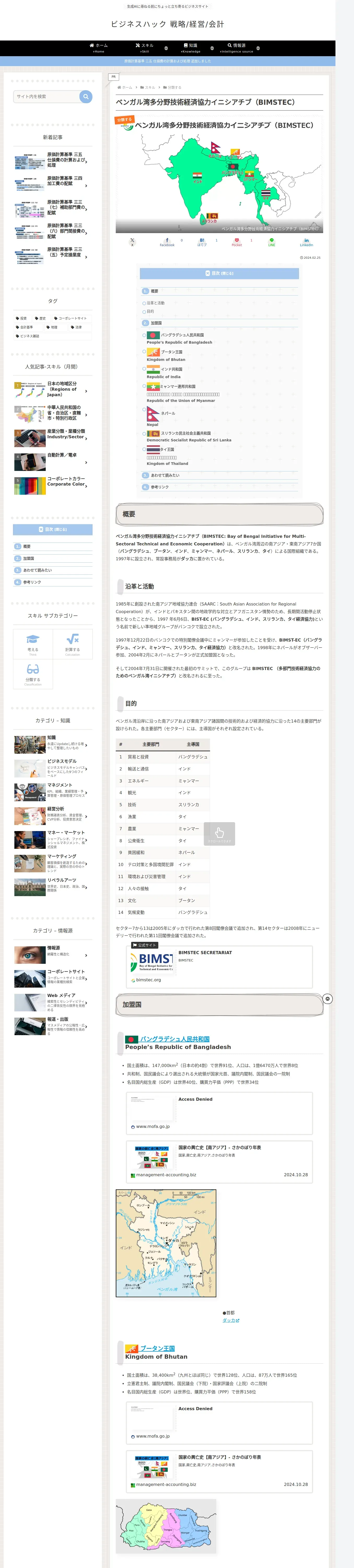Open the マネジメント knowledge category

tap(53, 791)
